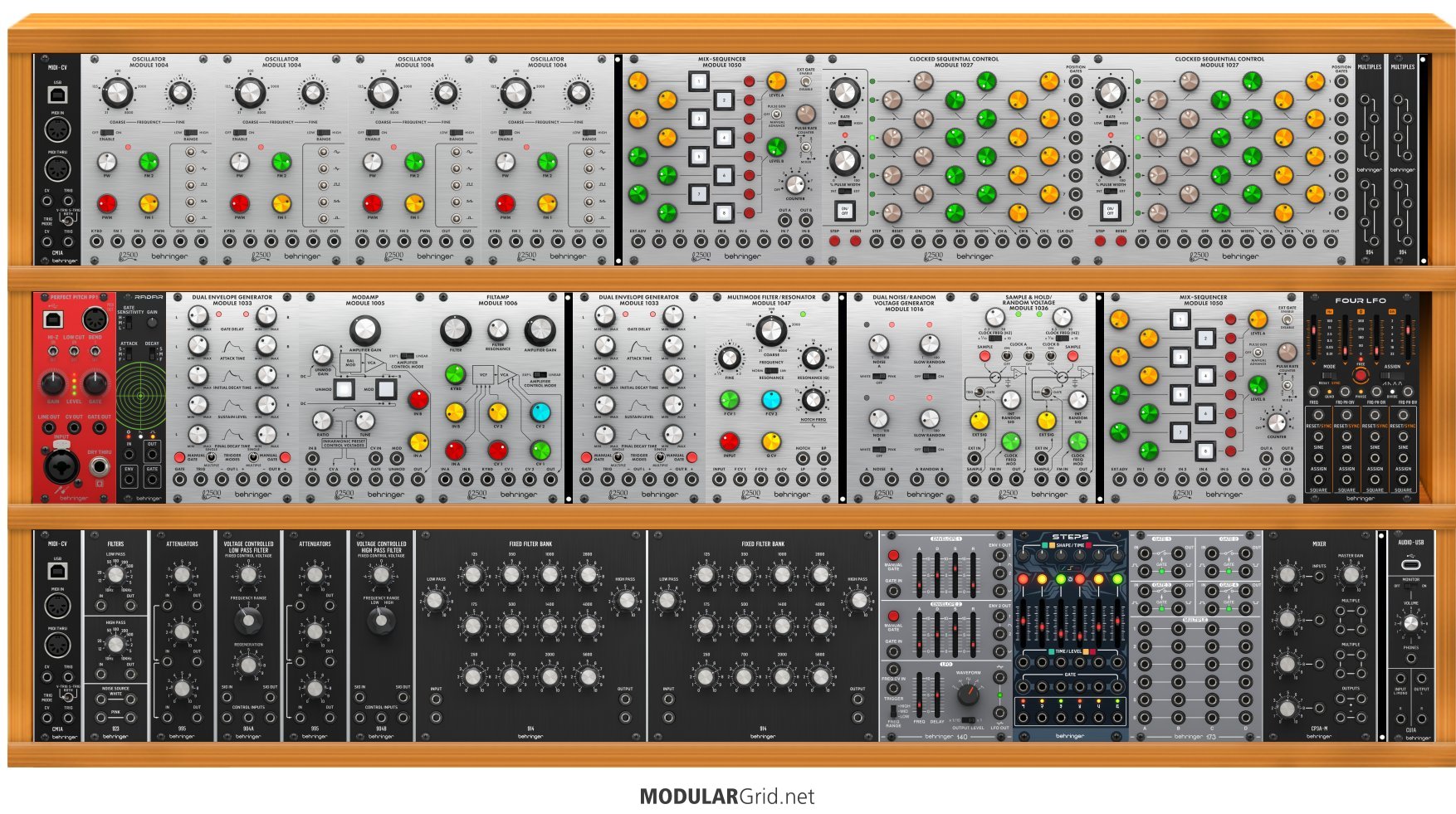Click the Volume knob on Audio-USB
The height and width of the screenshot is (814, 1456).
[1410, 623]
